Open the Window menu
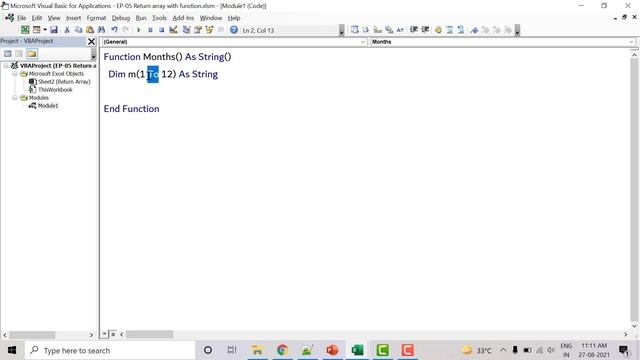Image resolution: width=640 pixels, height=360 pixels. (211, 18)
